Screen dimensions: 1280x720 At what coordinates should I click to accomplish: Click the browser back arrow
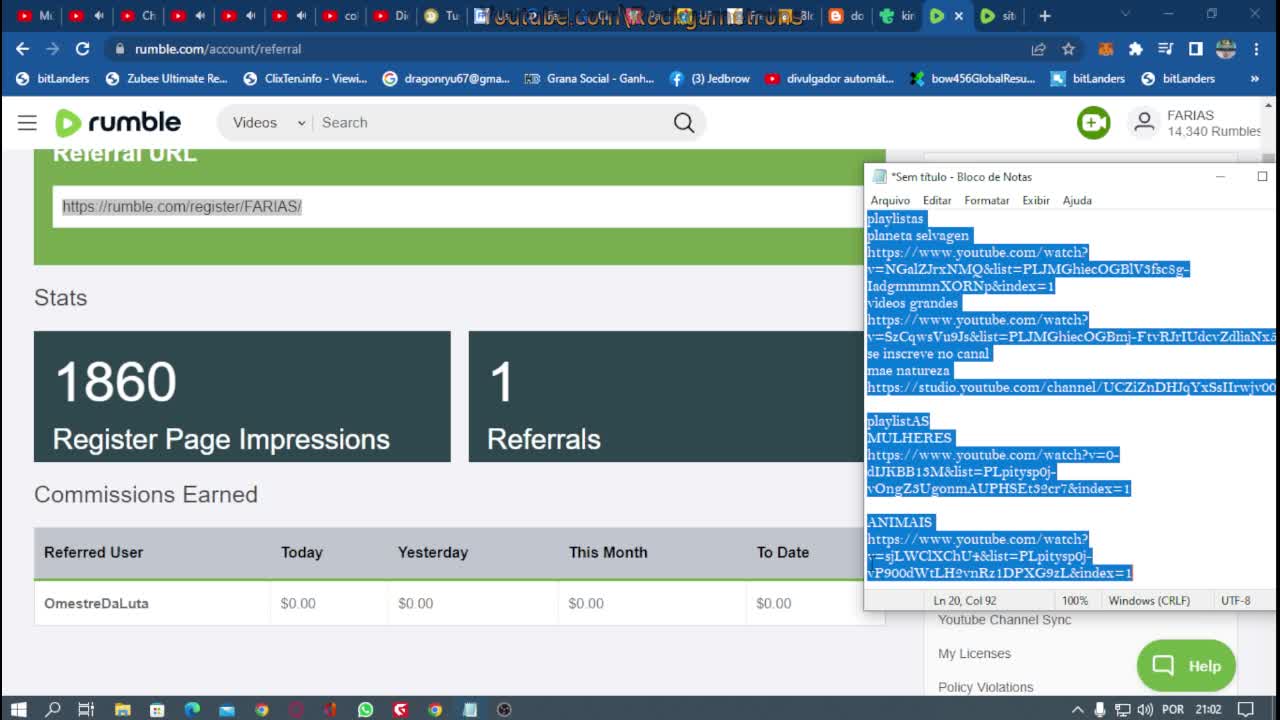23,48
